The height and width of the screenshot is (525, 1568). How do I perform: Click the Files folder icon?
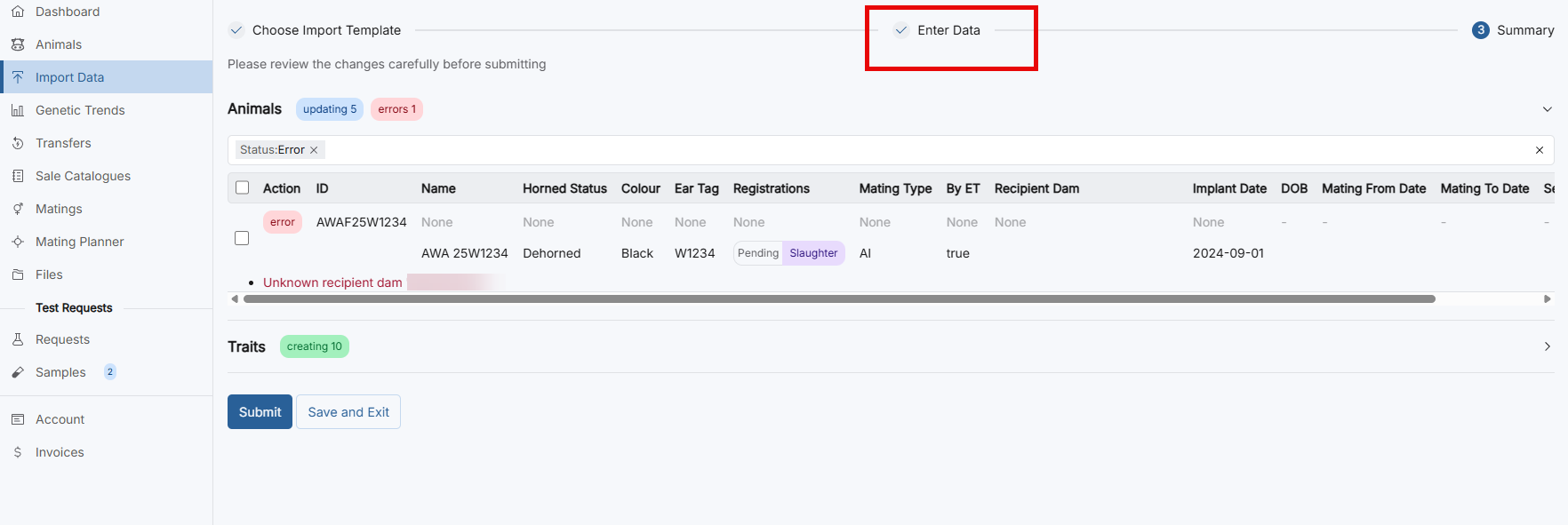tap(18, 274)
